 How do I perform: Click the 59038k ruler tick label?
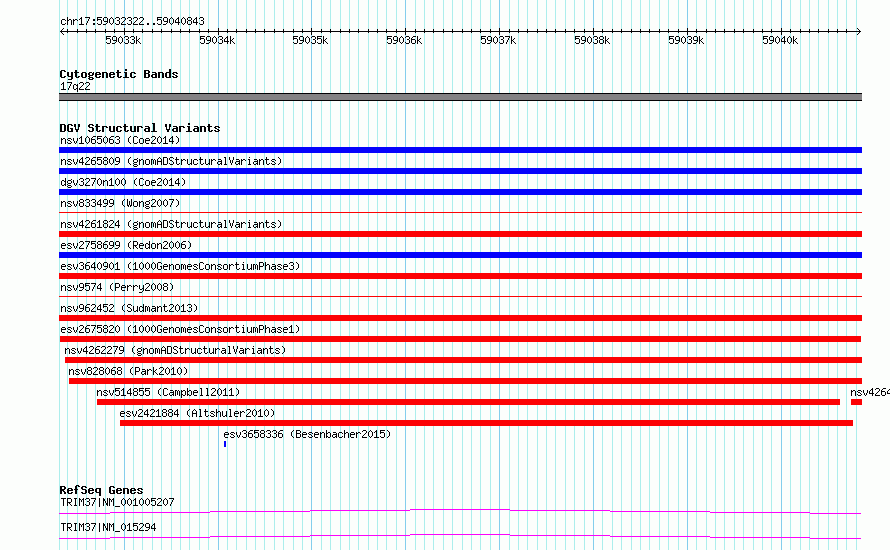pyautogui.click(x=592, y=40)
